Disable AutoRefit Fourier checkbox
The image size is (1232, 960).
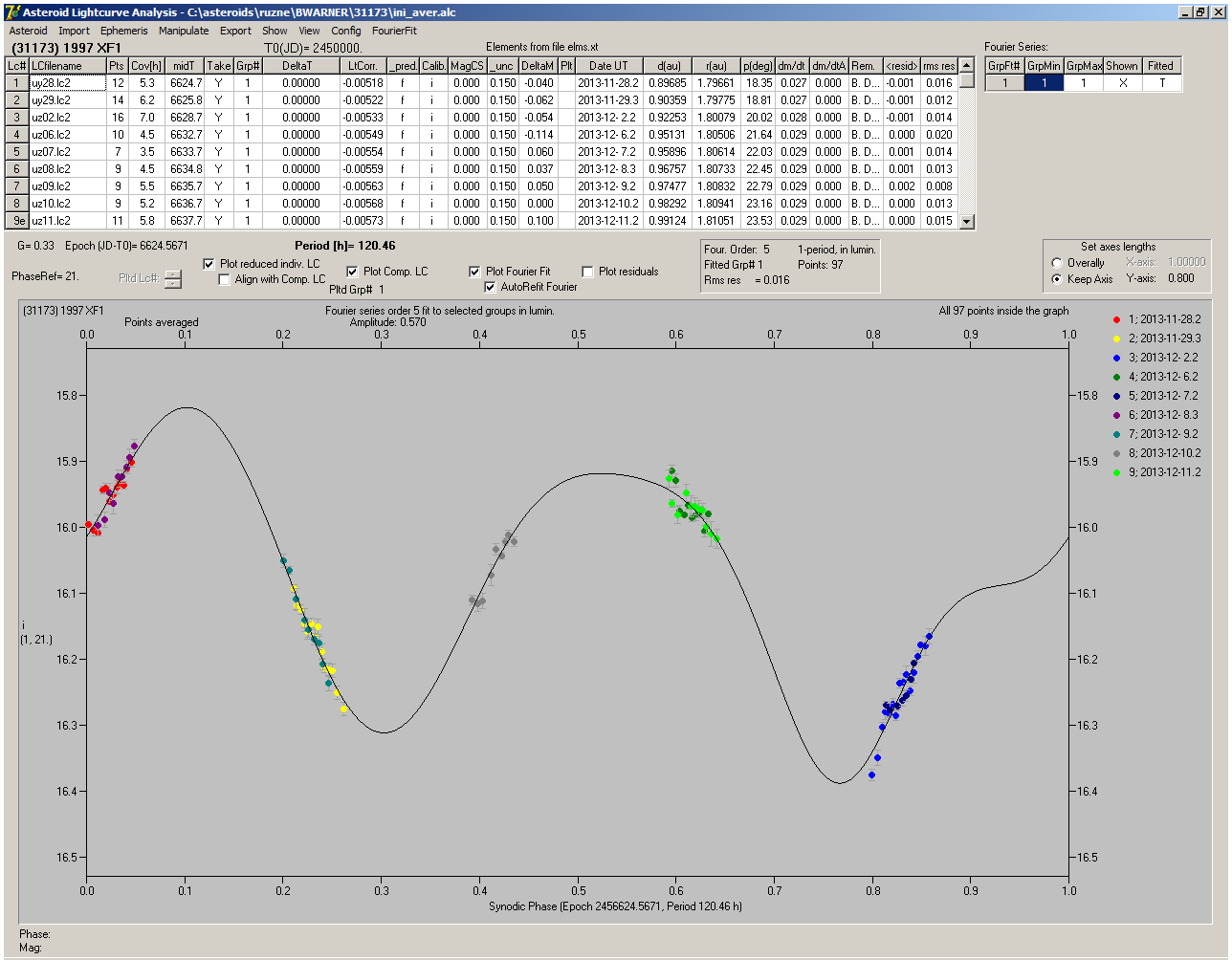tap(491, 287)
